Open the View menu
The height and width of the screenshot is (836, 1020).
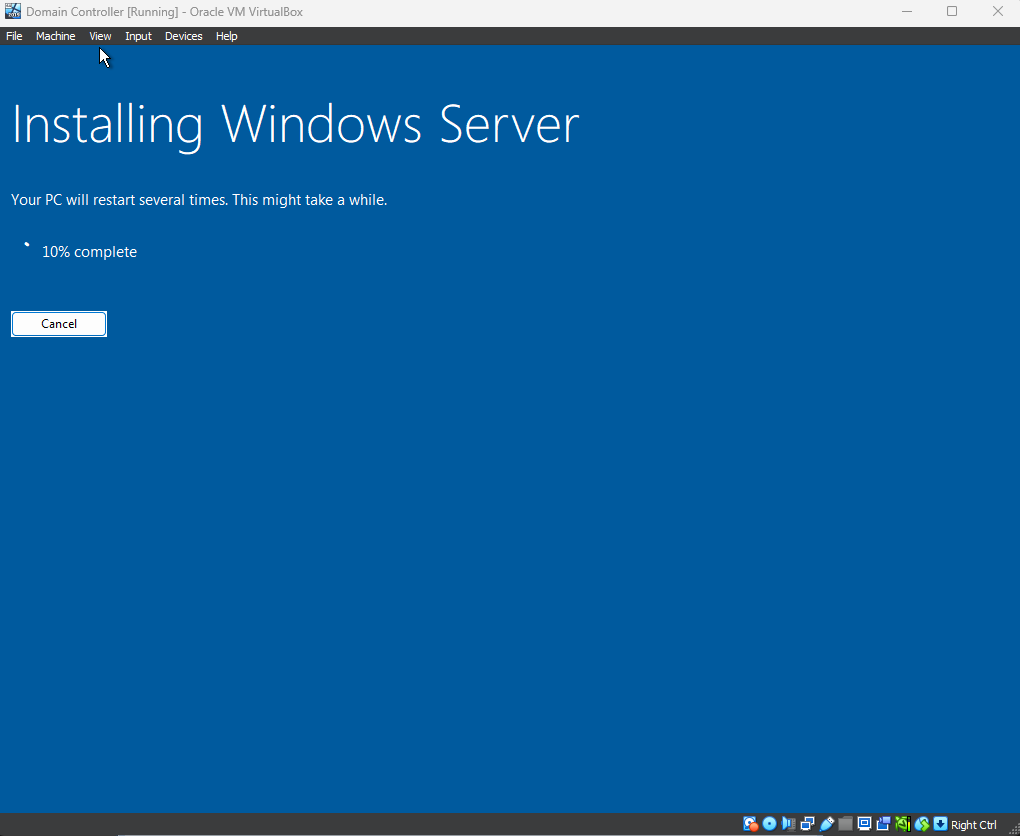pos(100,36)
